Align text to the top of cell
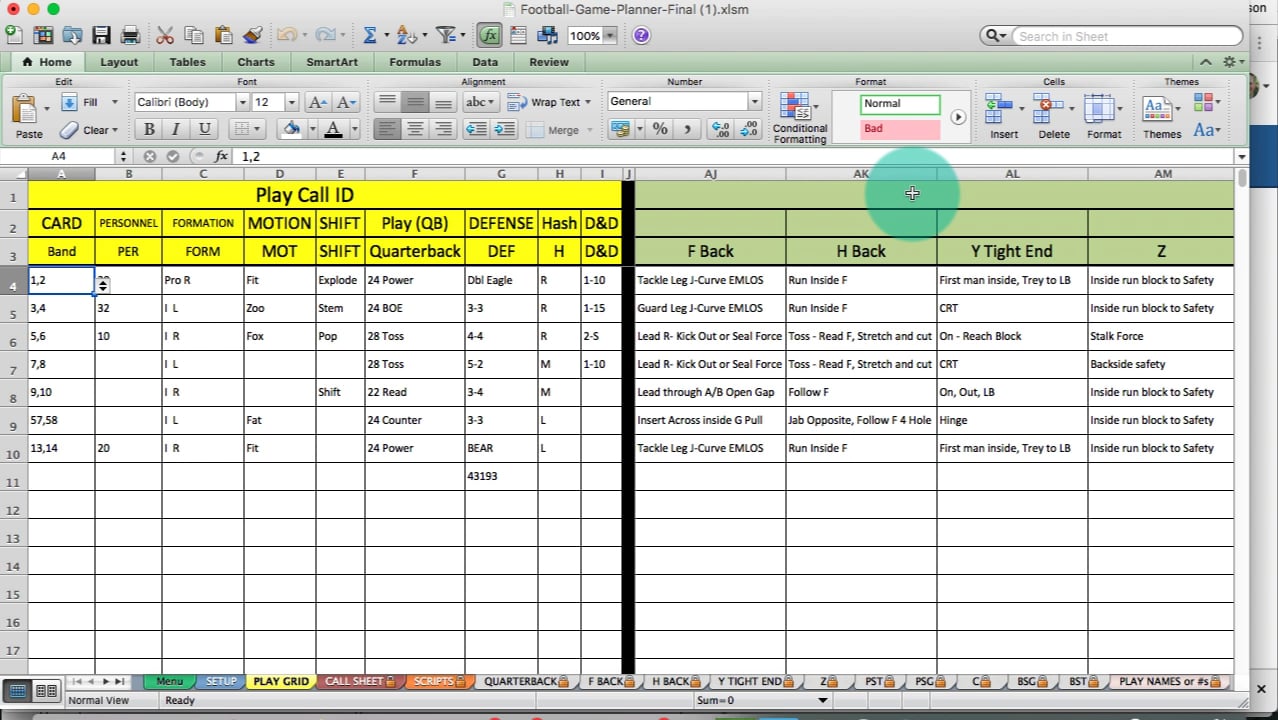The image size is (1278, 720). 387,102
